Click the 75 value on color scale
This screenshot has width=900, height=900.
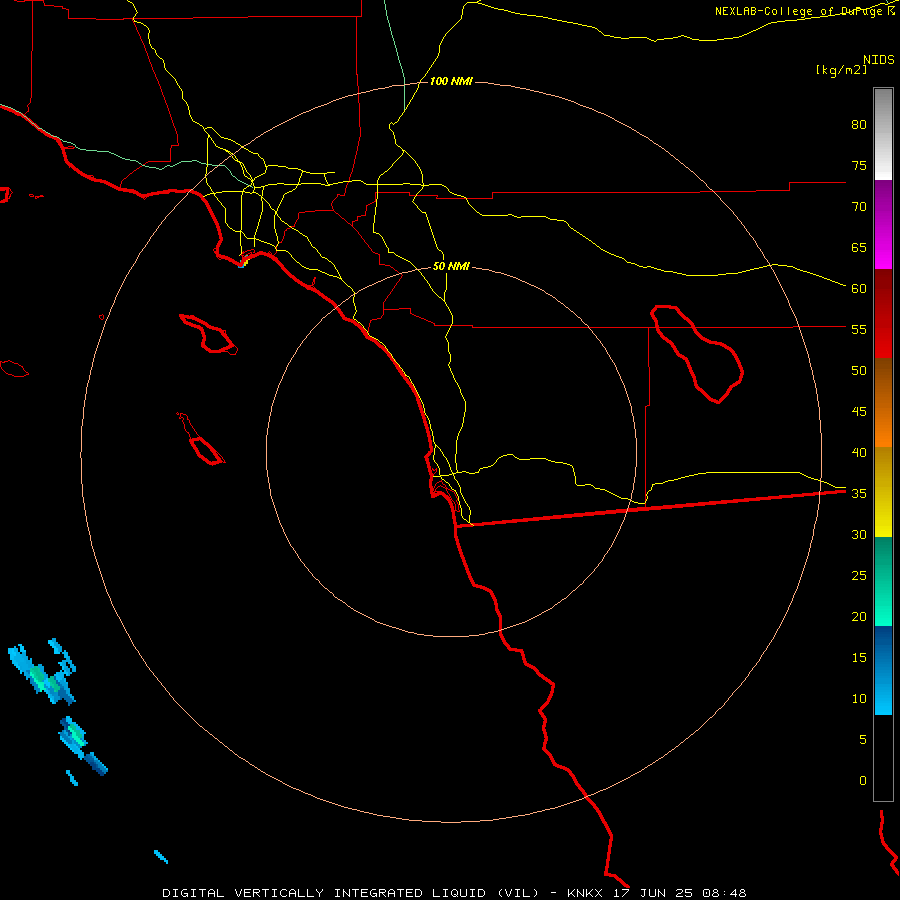tap(859, 165)
